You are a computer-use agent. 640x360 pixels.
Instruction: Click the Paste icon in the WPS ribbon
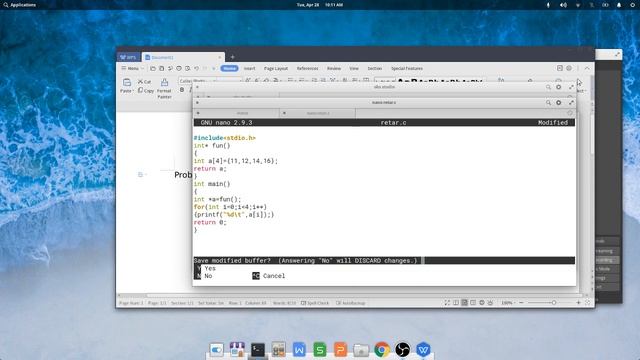[x=127, y=83]
